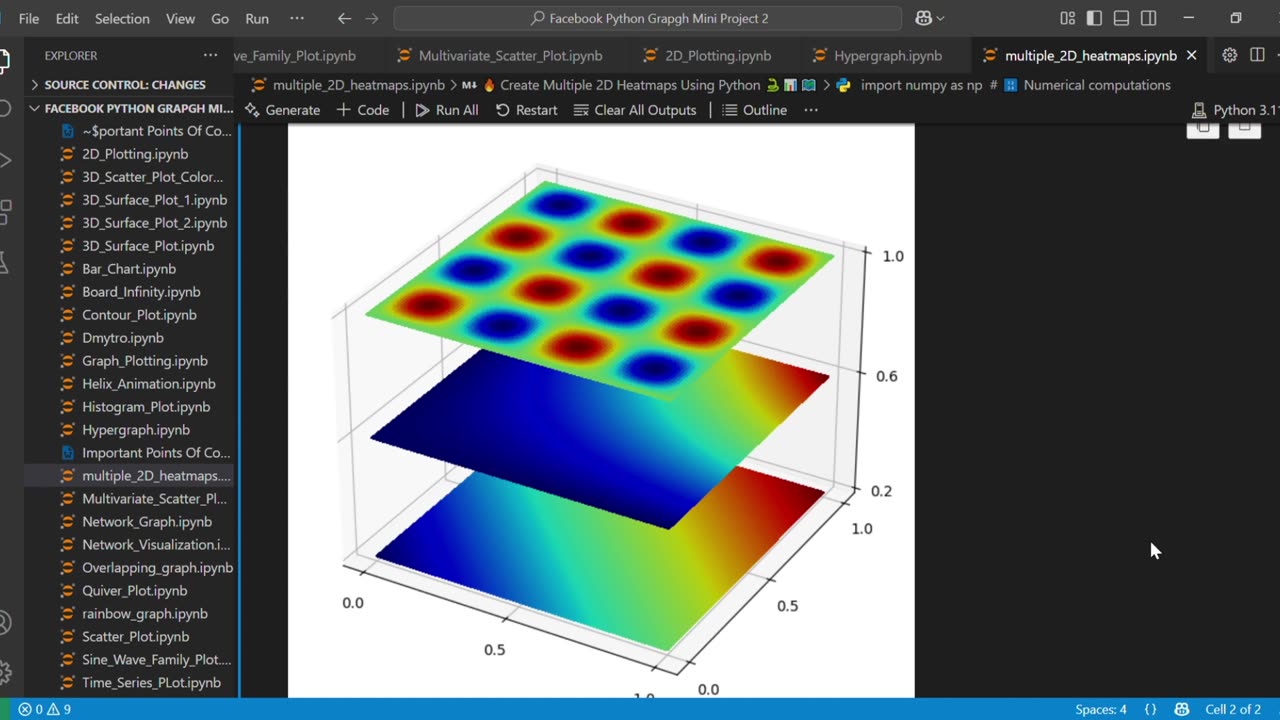Close the multiple_2D_heatmaps.ipynb tab
The height and width of the screenshot is (720, 1280).
pos(1191,55)
